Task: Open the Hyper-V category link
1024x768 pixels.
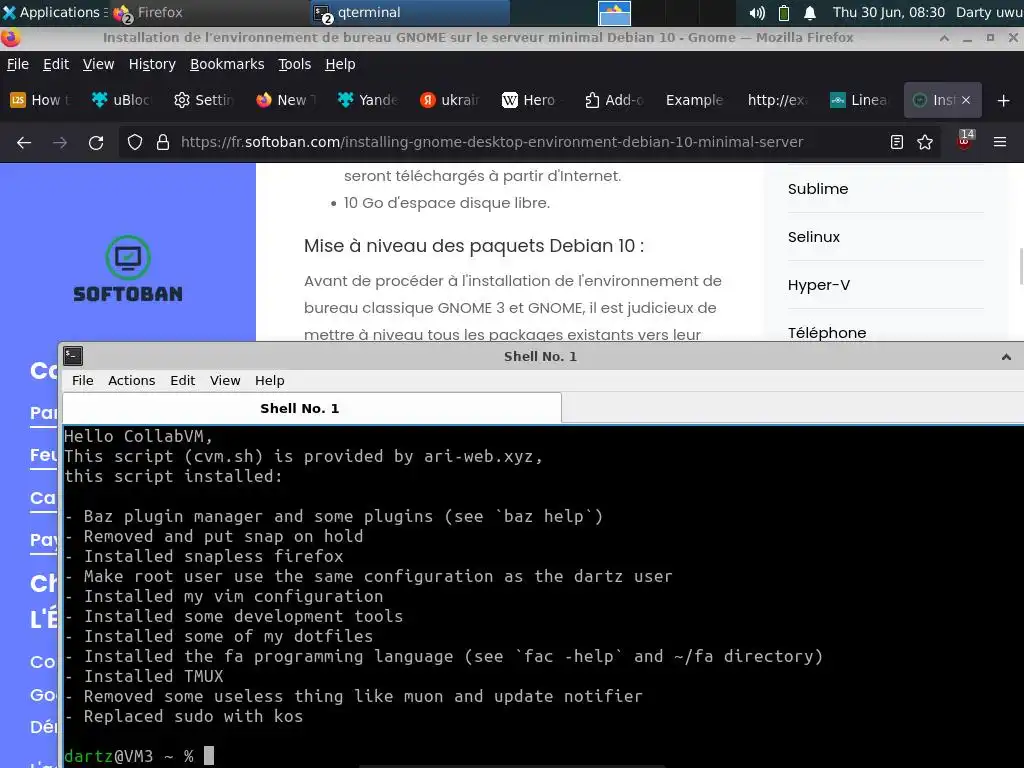Action: point(819,285)
